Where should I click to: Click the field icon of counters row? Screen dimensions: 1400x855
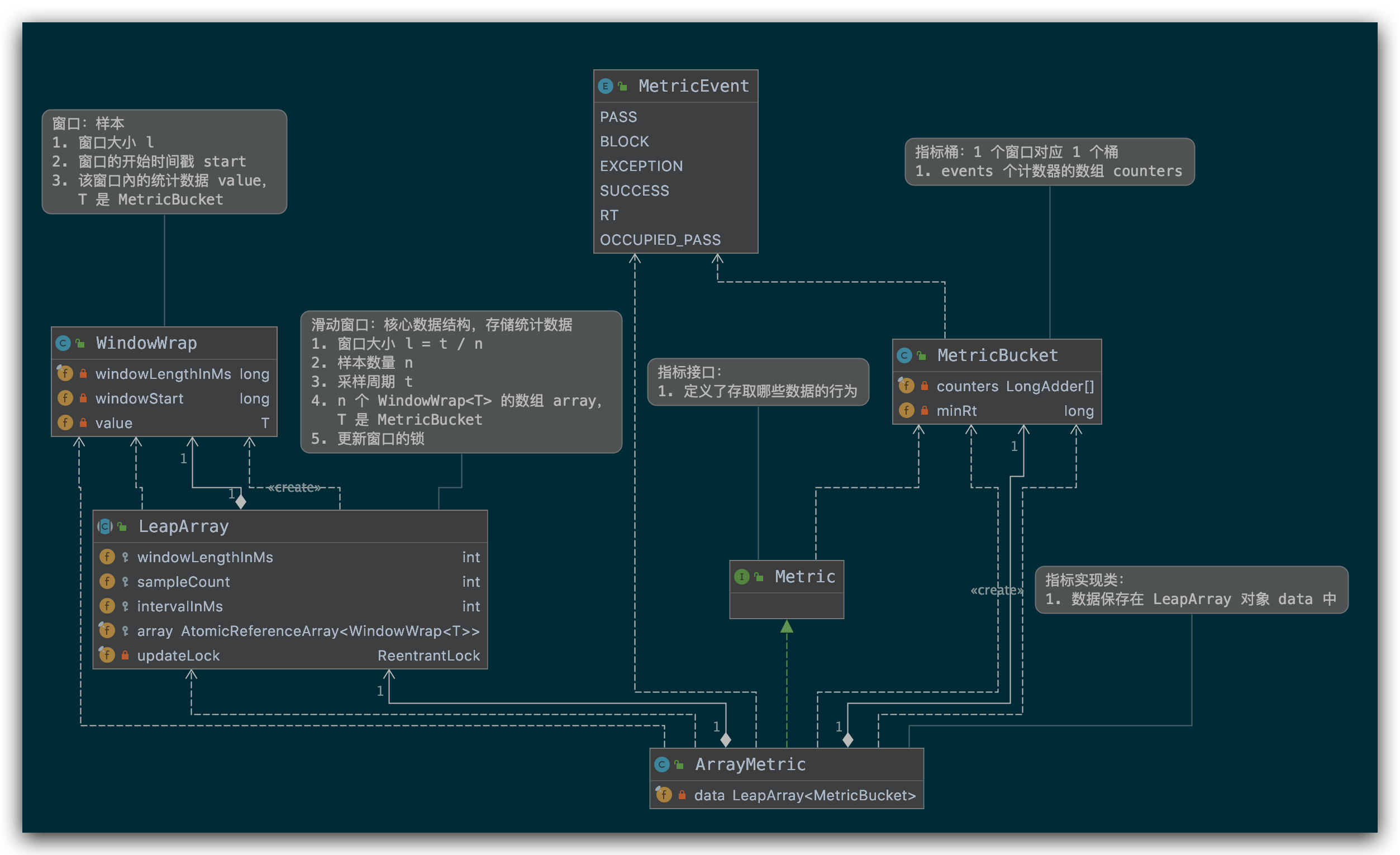point(906,386)
